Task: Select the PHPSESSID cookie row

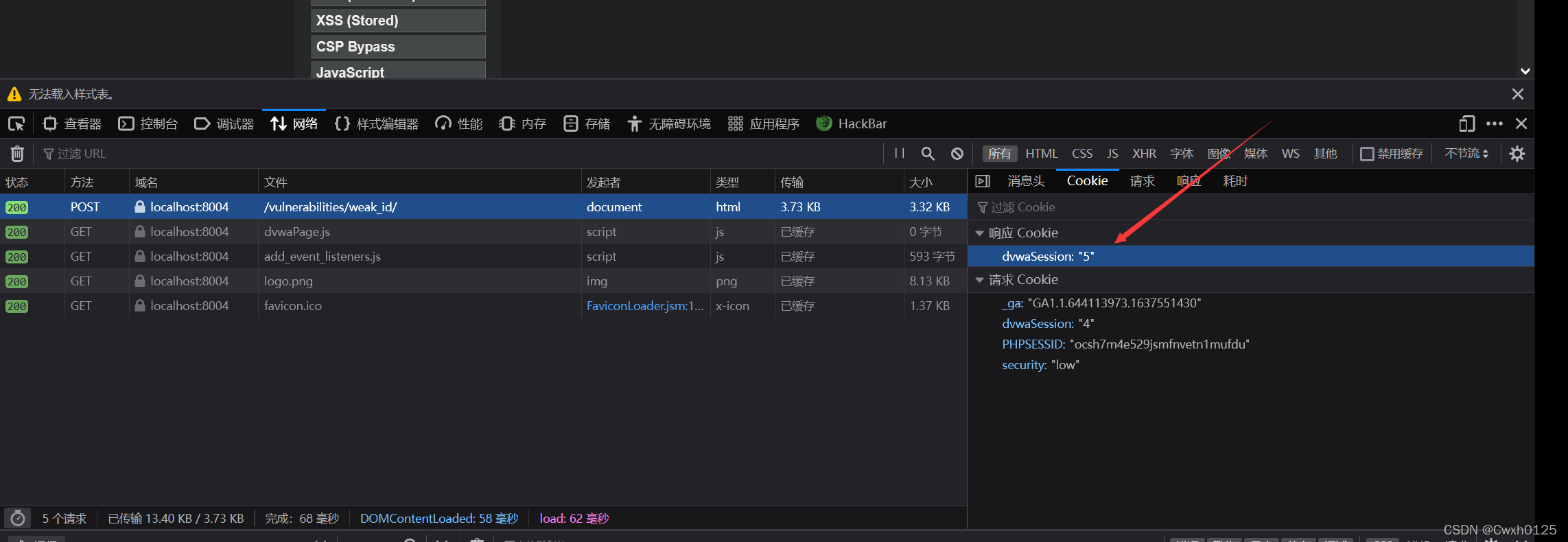Action: 1251,344
